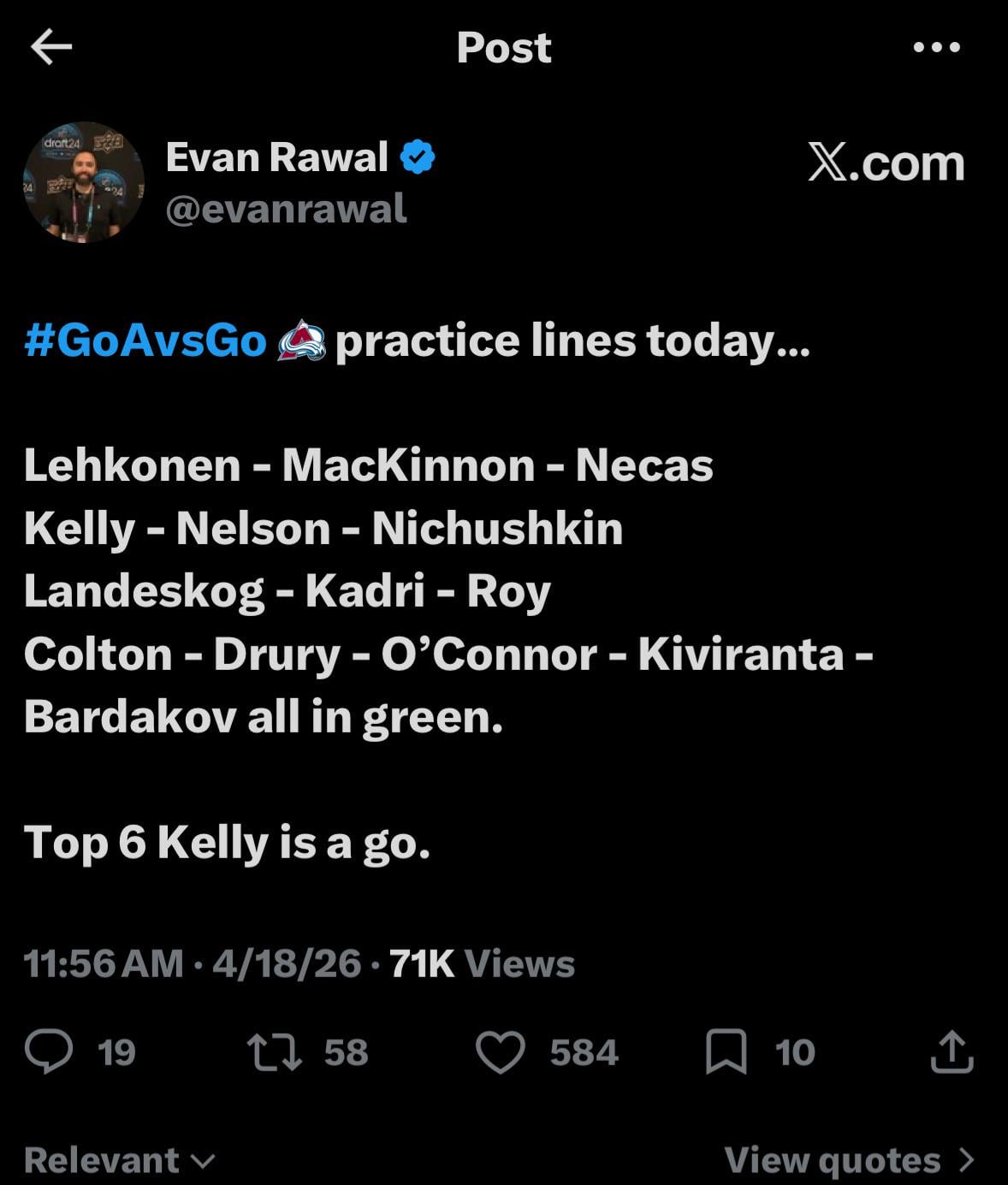1008x1185 pixels.
Task: Tap the 11:56 AM post timestamp
Action: 103,963
